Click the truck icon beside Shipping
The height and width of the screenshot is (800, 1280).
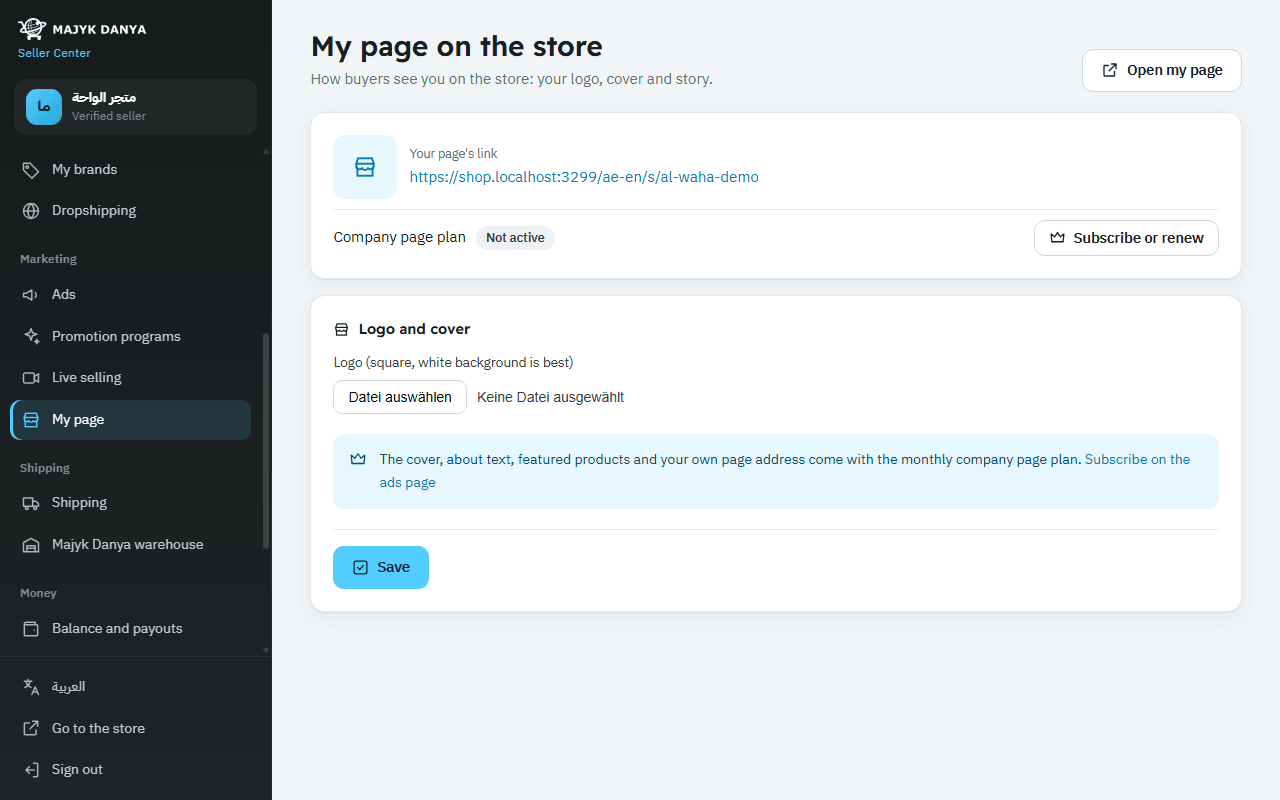click(31, 503)
